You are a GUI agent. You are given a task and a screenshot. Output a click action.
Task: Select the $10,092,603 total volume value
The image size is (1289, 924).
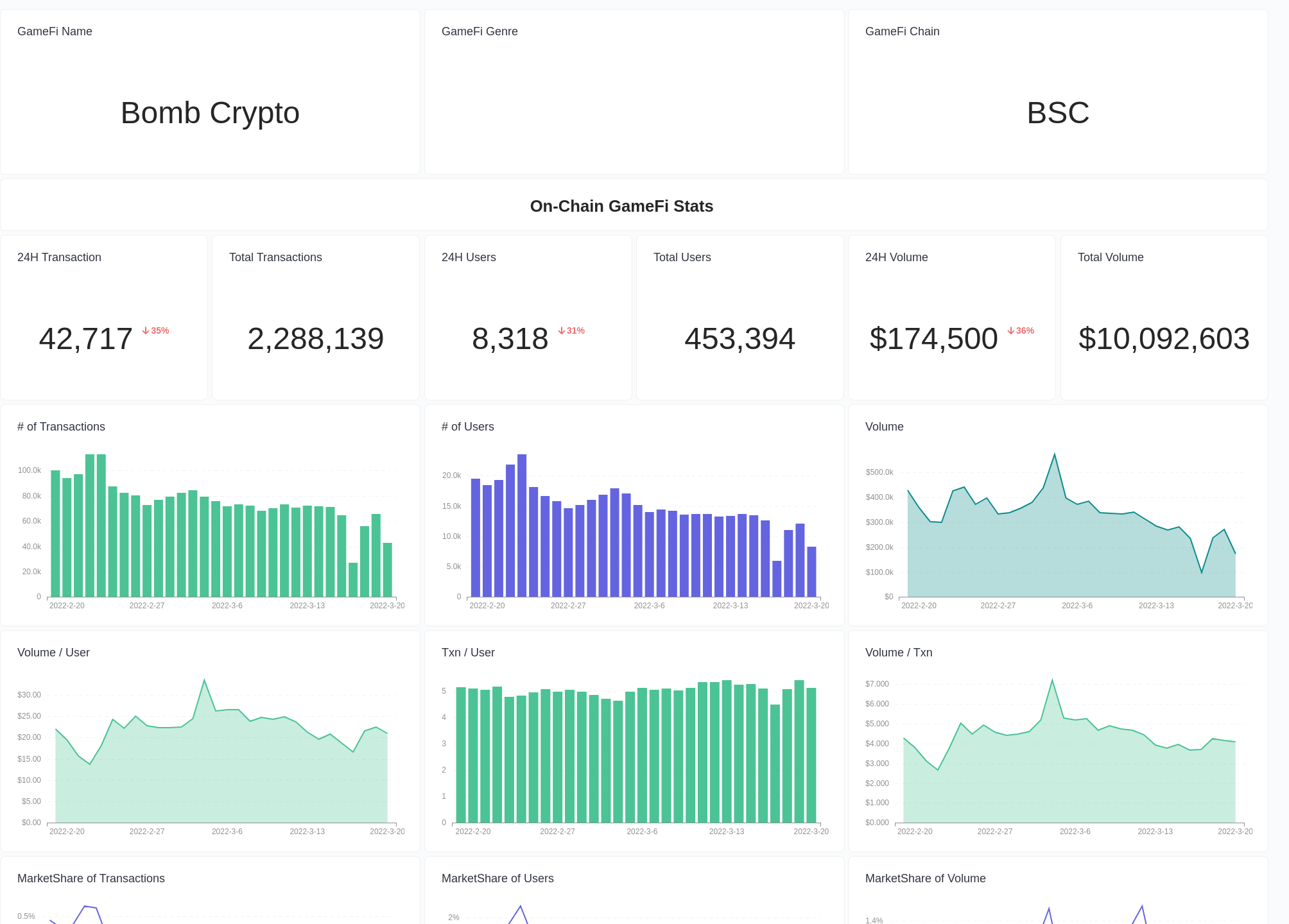[1164, 339]
